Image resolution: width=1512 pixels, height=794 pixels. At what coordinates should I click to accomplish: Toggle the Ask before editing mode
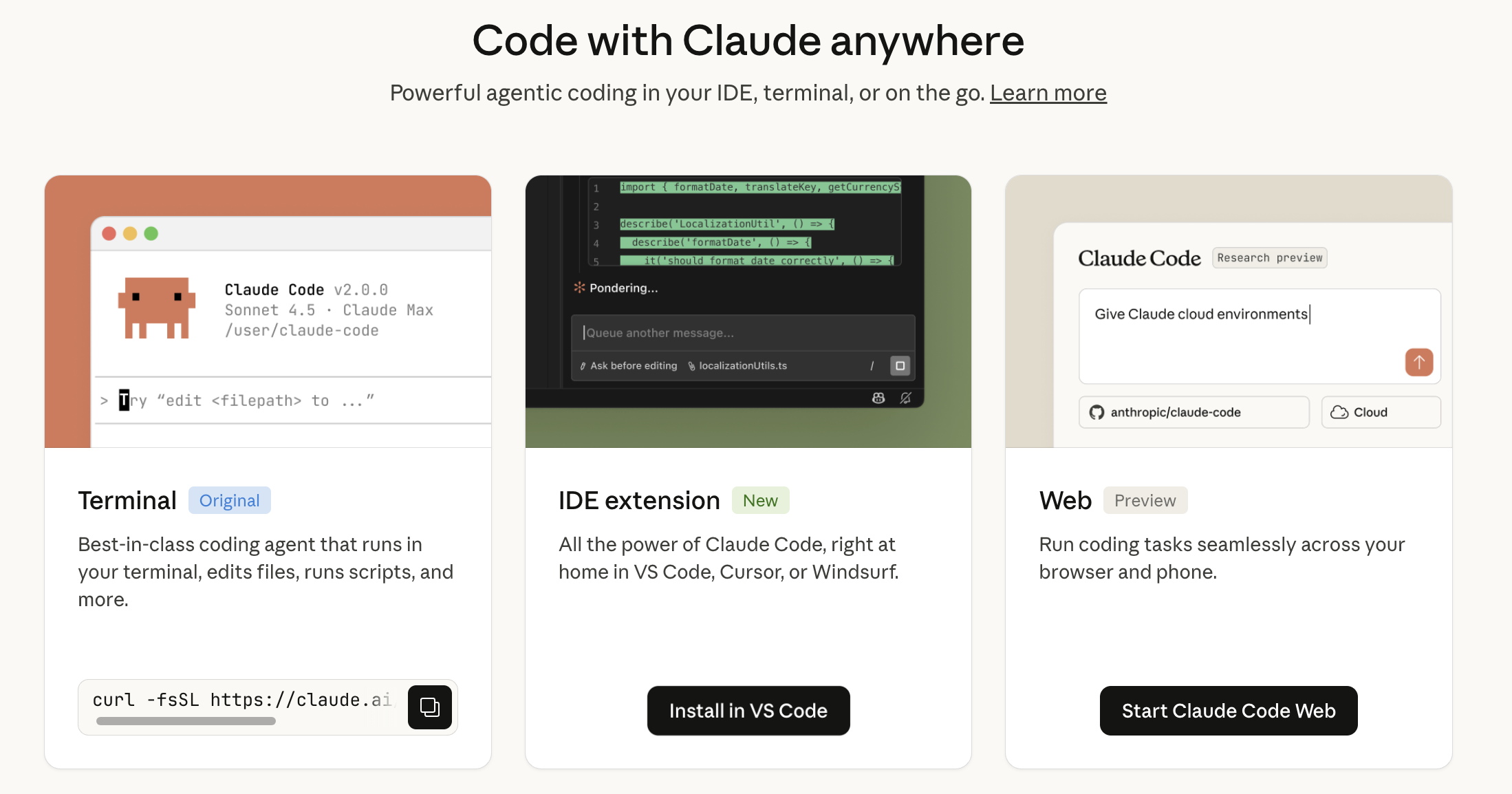click(x=629, y=366)
